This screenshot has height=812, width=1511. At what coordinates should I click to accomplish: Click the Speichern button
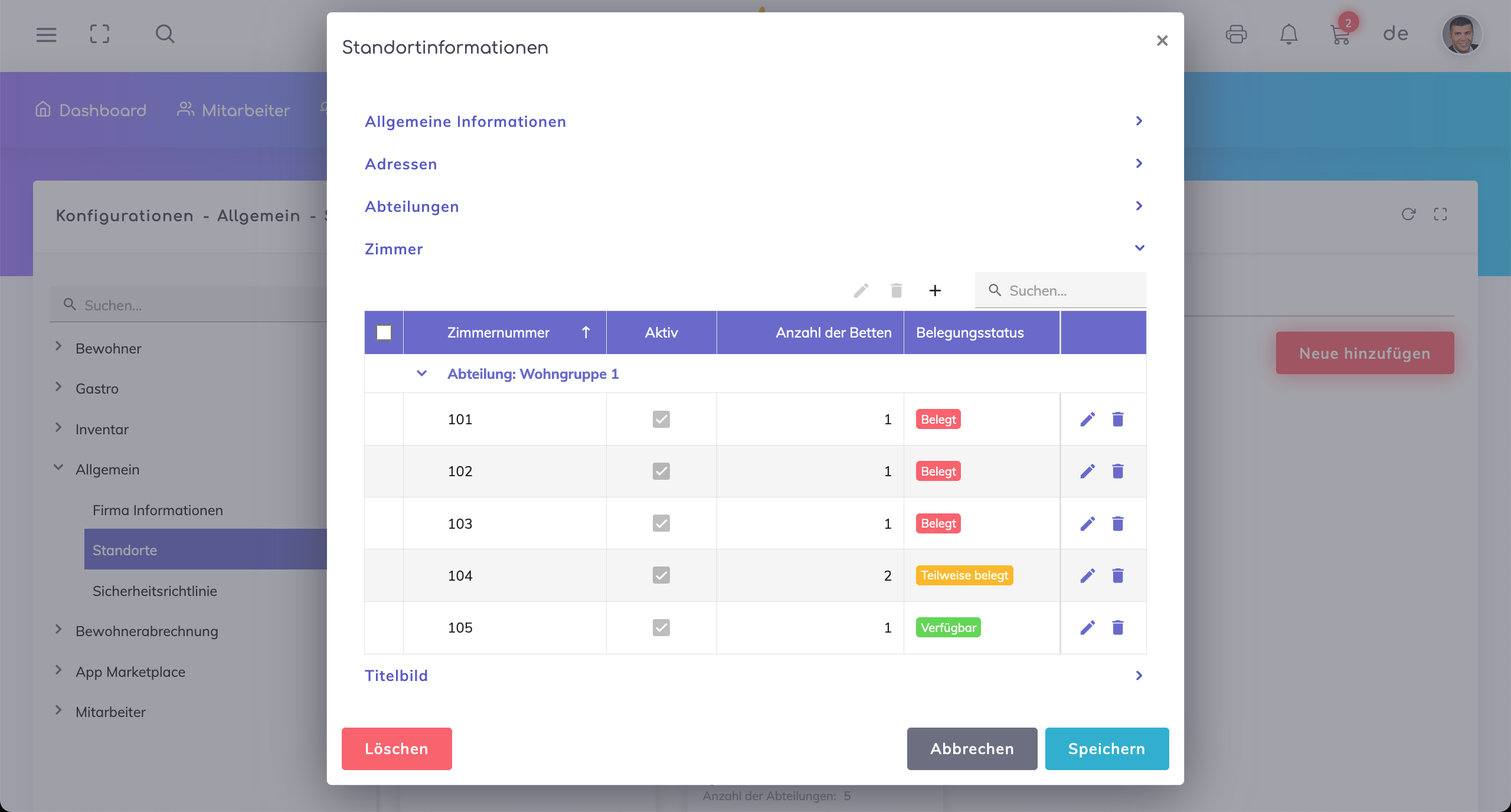coord(1106,748)
